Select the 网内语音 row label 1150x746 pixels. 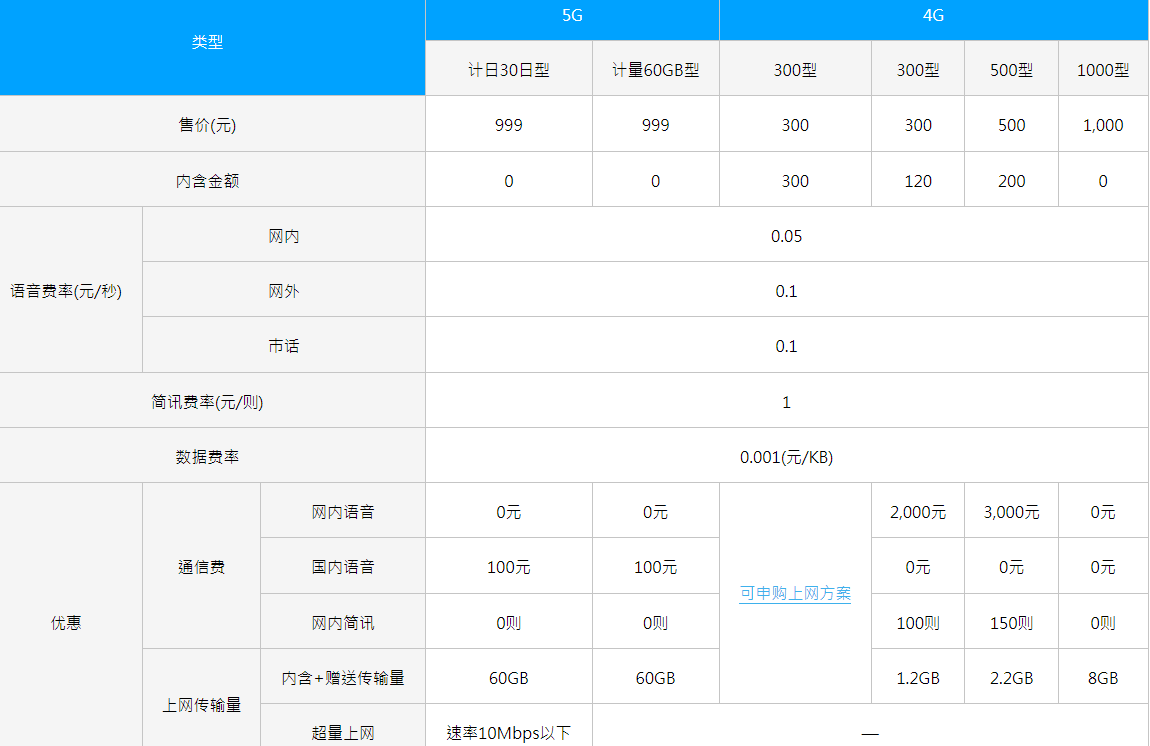(x=343, y=512)
